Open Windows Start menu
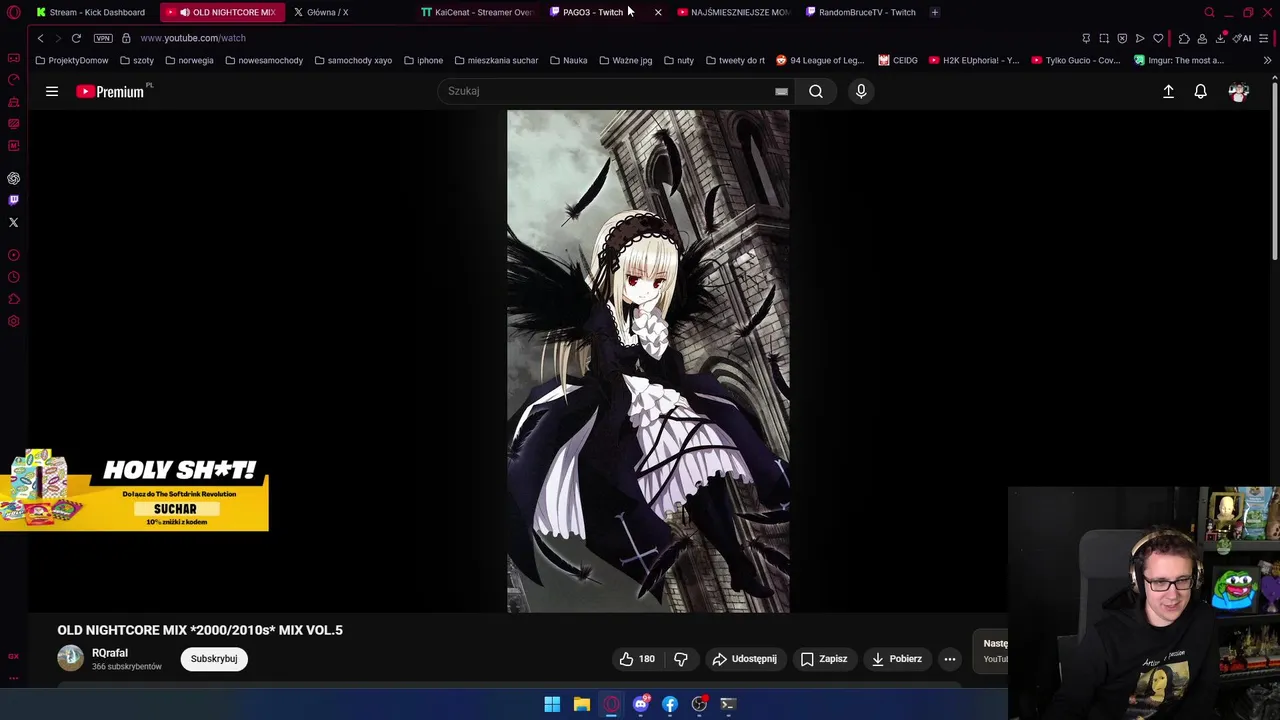The image size is (1280, 720). click(552, 704)
